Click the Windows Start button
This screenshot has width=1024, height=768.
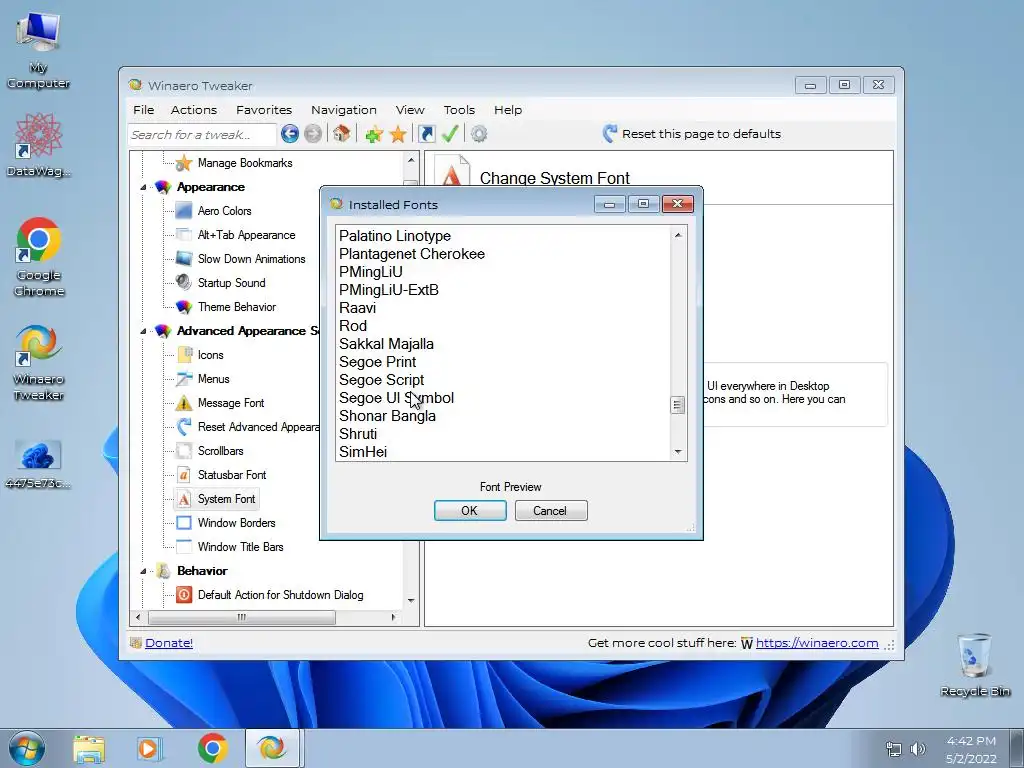coord(26,748)
